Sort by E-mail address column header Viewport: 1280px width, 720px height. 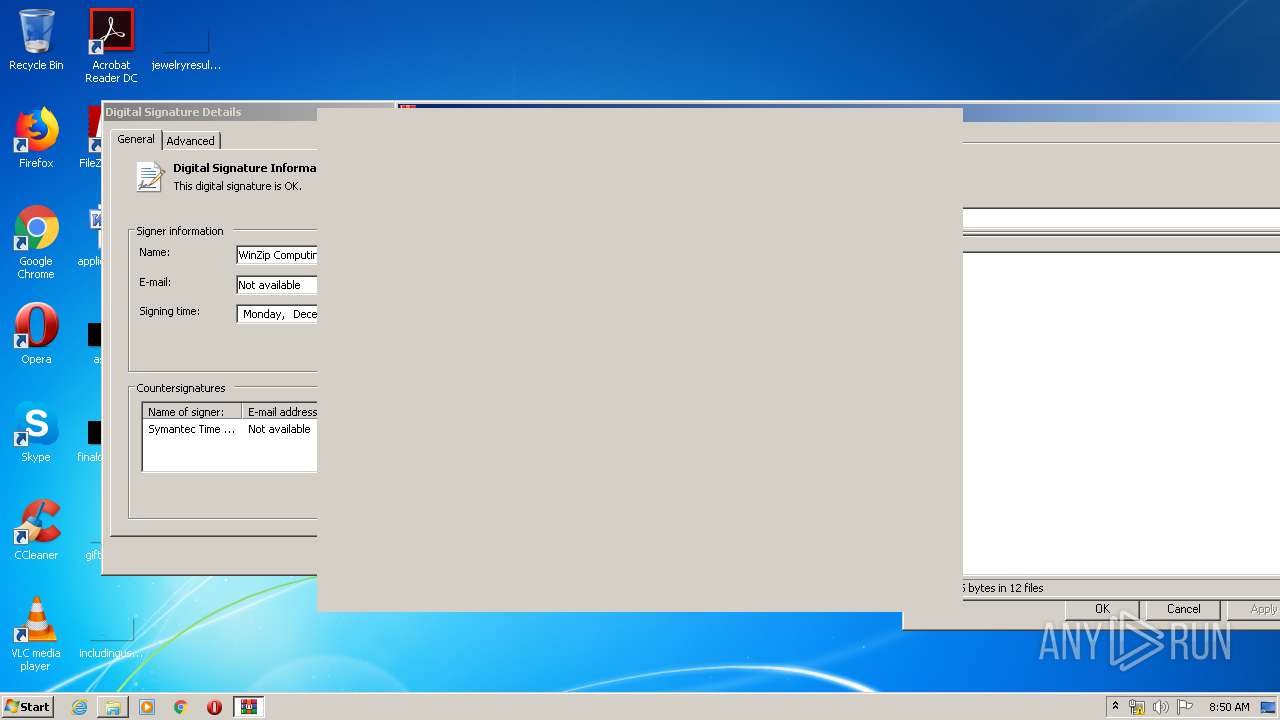point(280,412)
